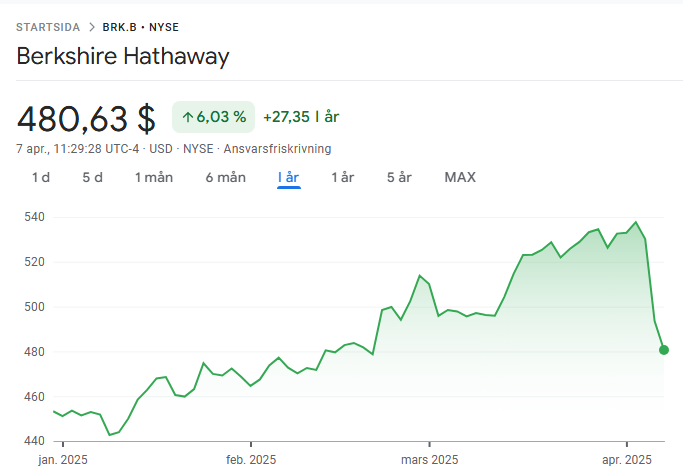Select the 1 d time range tab
This screenshot has height=476, width=683.
tap(41, 177)
